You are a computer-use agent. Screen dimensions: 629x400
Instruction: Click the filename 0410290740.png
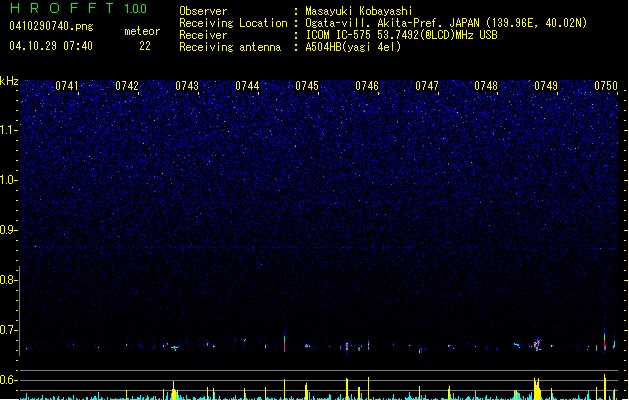(x=51, y=26)
